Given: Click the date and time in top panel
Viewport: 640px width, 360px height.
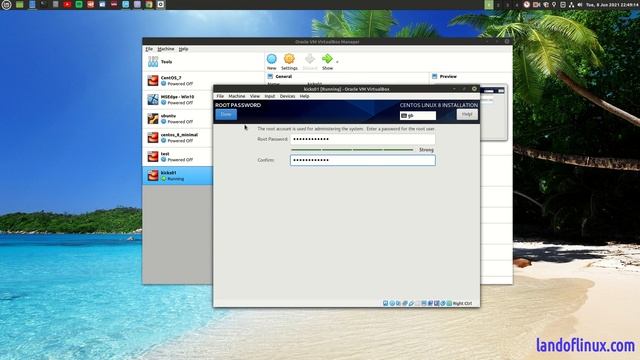Looking at the screenshot, I should click(x=613, y=5).
